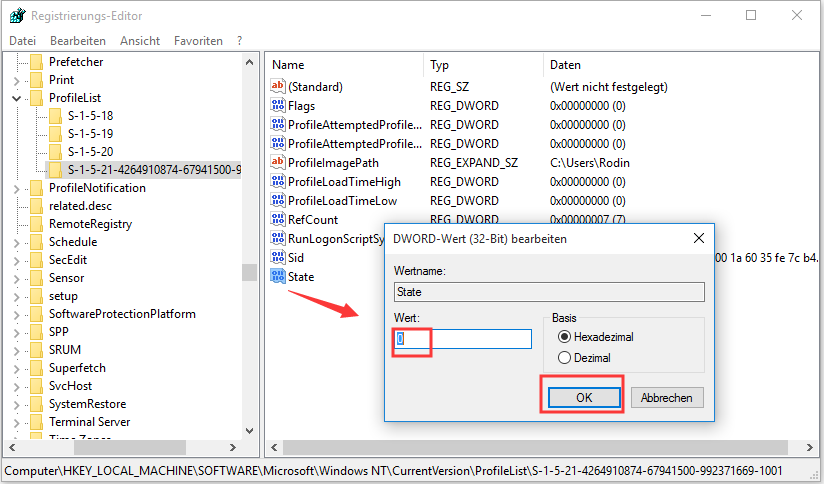Click the Abbrechen button

click(x=666, y=397)
